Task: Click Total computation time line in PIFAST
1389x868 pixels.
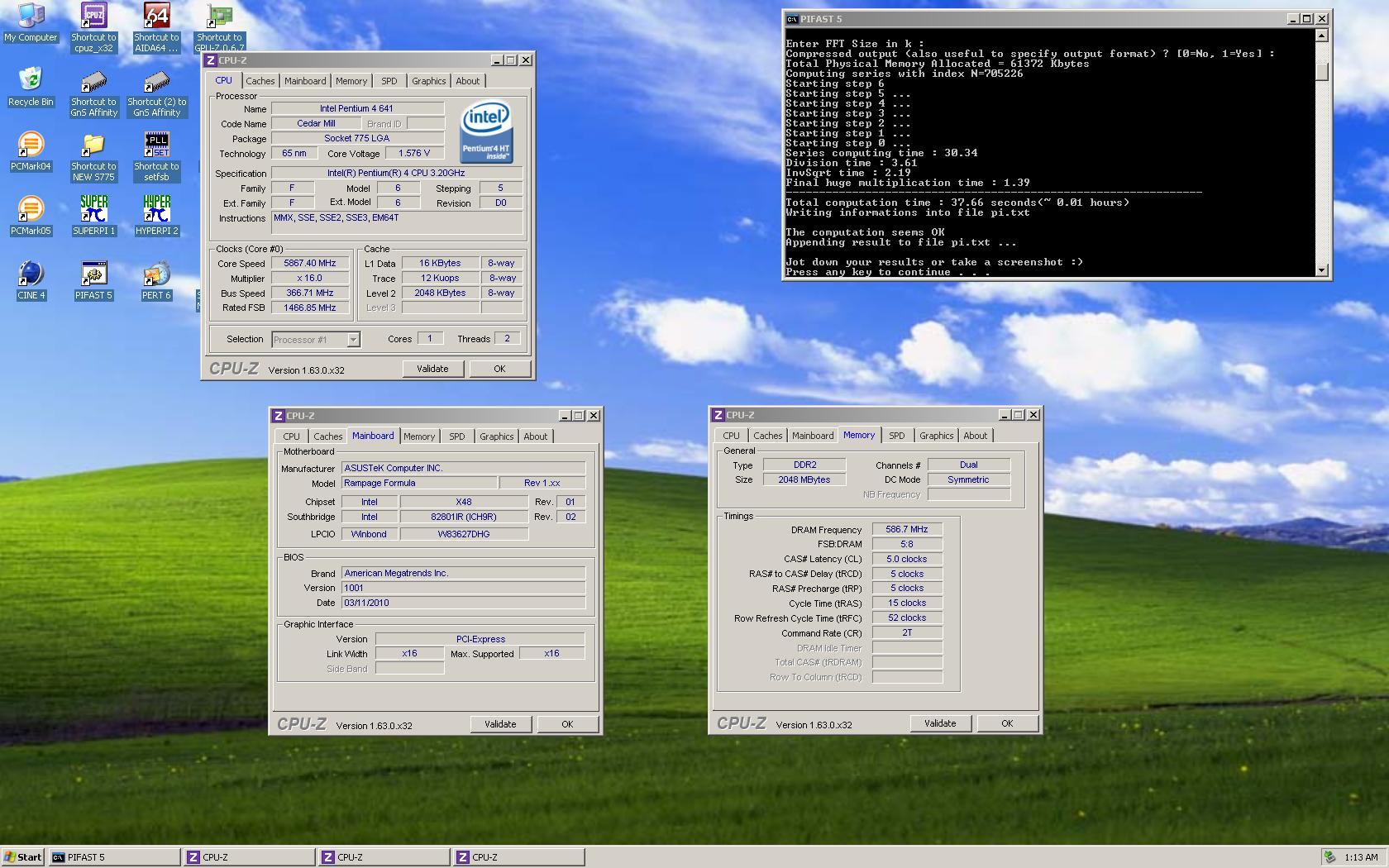Action: pyautogui.click(x=957, y=203)
